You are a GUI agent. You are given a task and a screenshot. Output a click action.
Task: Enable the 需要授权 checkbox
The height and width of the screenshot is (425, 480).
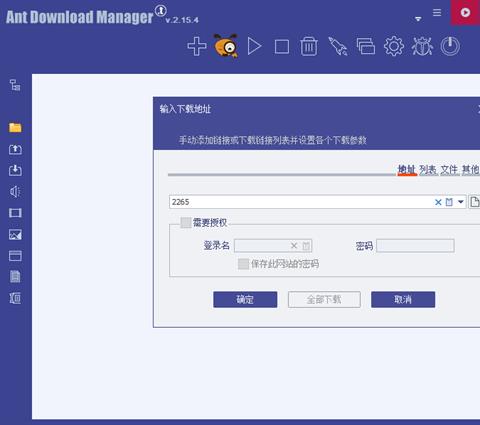186,222
